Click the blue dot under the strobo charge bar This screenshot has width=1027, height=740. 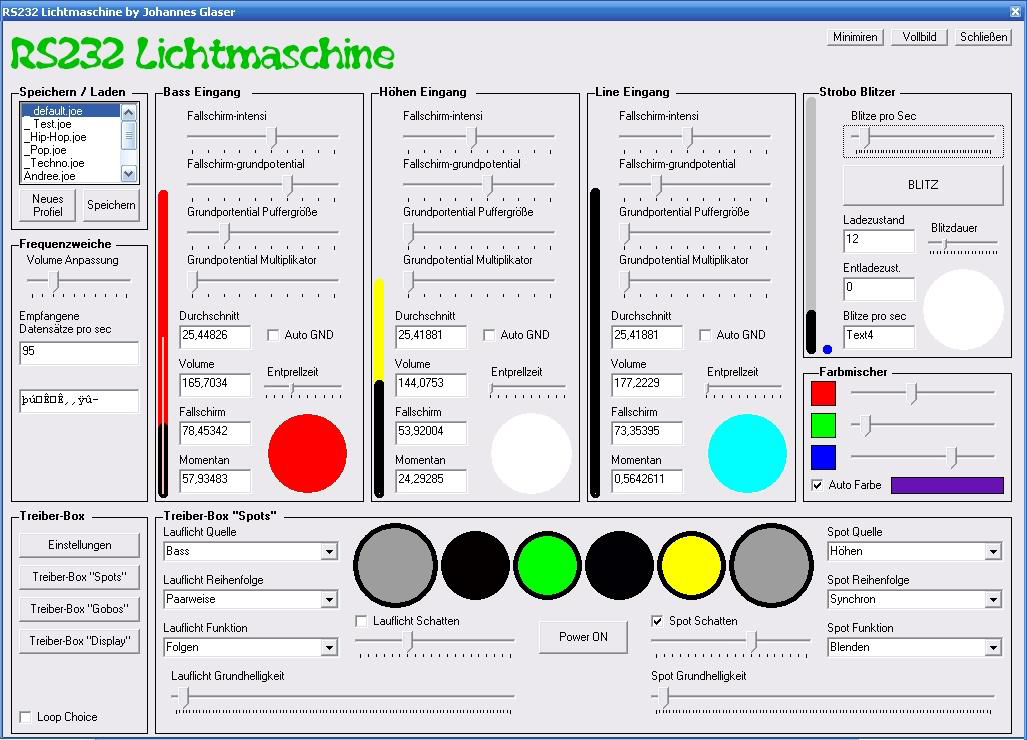point(826,349)
